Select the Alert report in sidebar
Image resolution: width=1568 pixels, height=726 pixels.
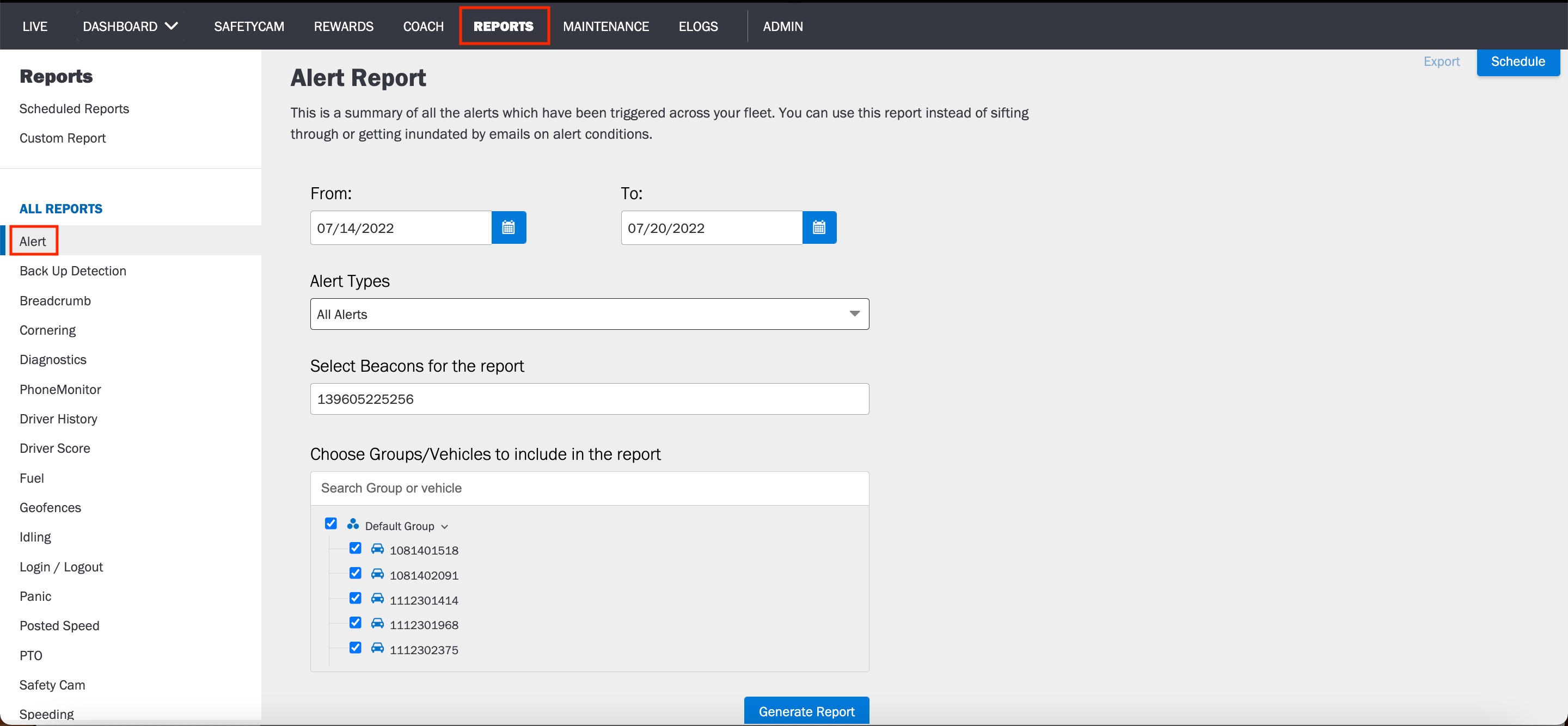pos(33,241)
